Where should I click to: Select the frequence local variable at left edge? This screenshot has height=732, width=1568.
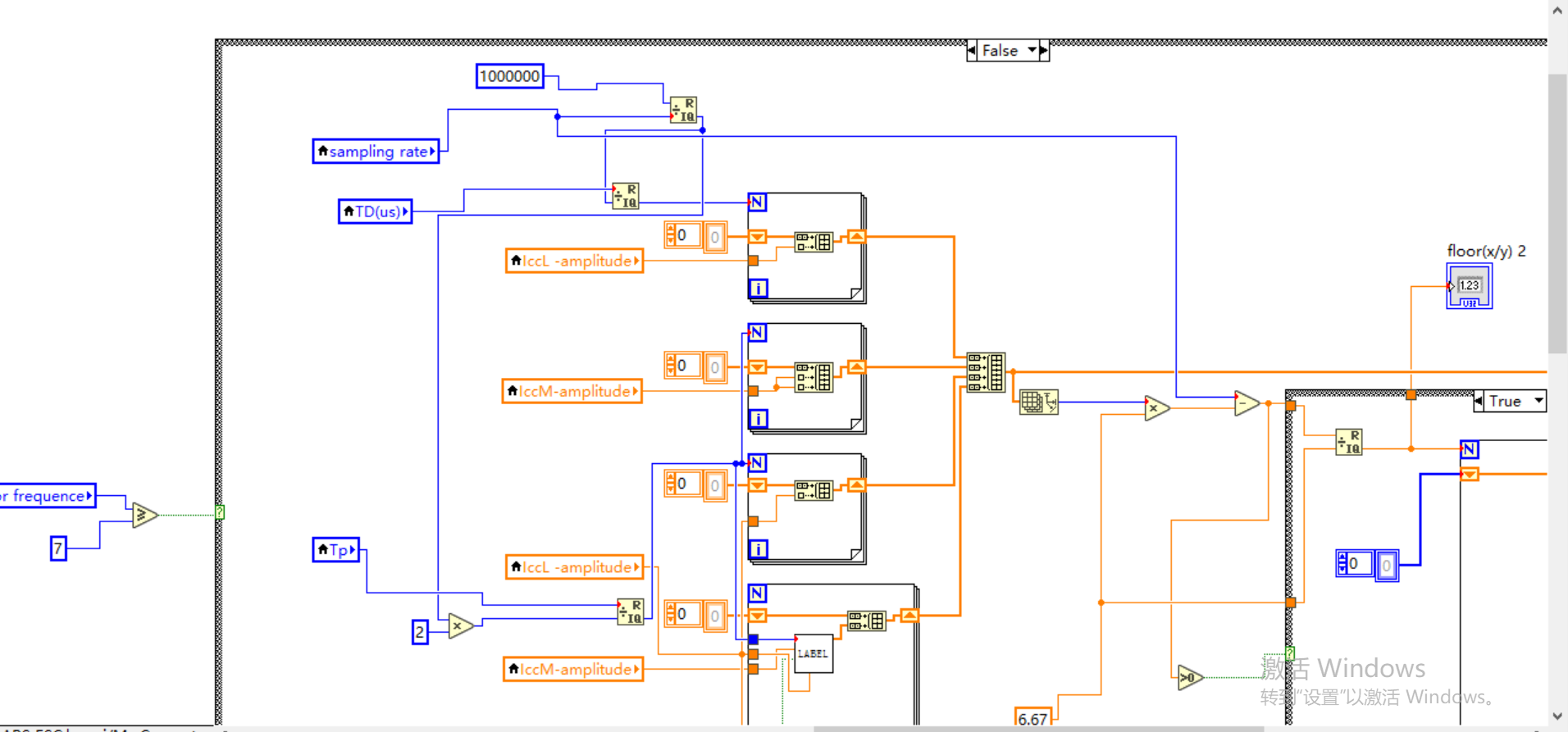[x=48, y=496]
